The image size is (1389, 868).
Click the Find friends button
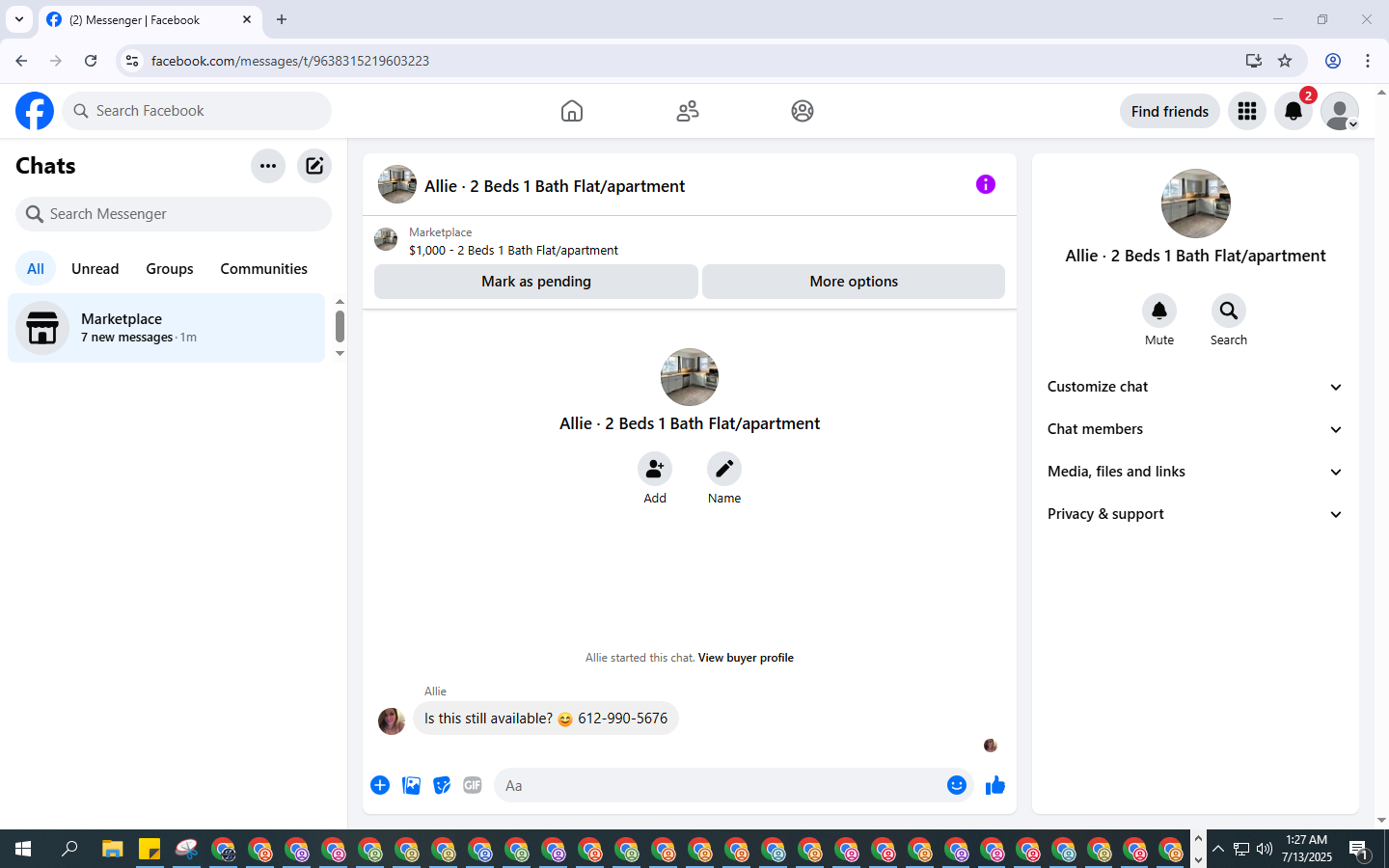pos(1170,111)
